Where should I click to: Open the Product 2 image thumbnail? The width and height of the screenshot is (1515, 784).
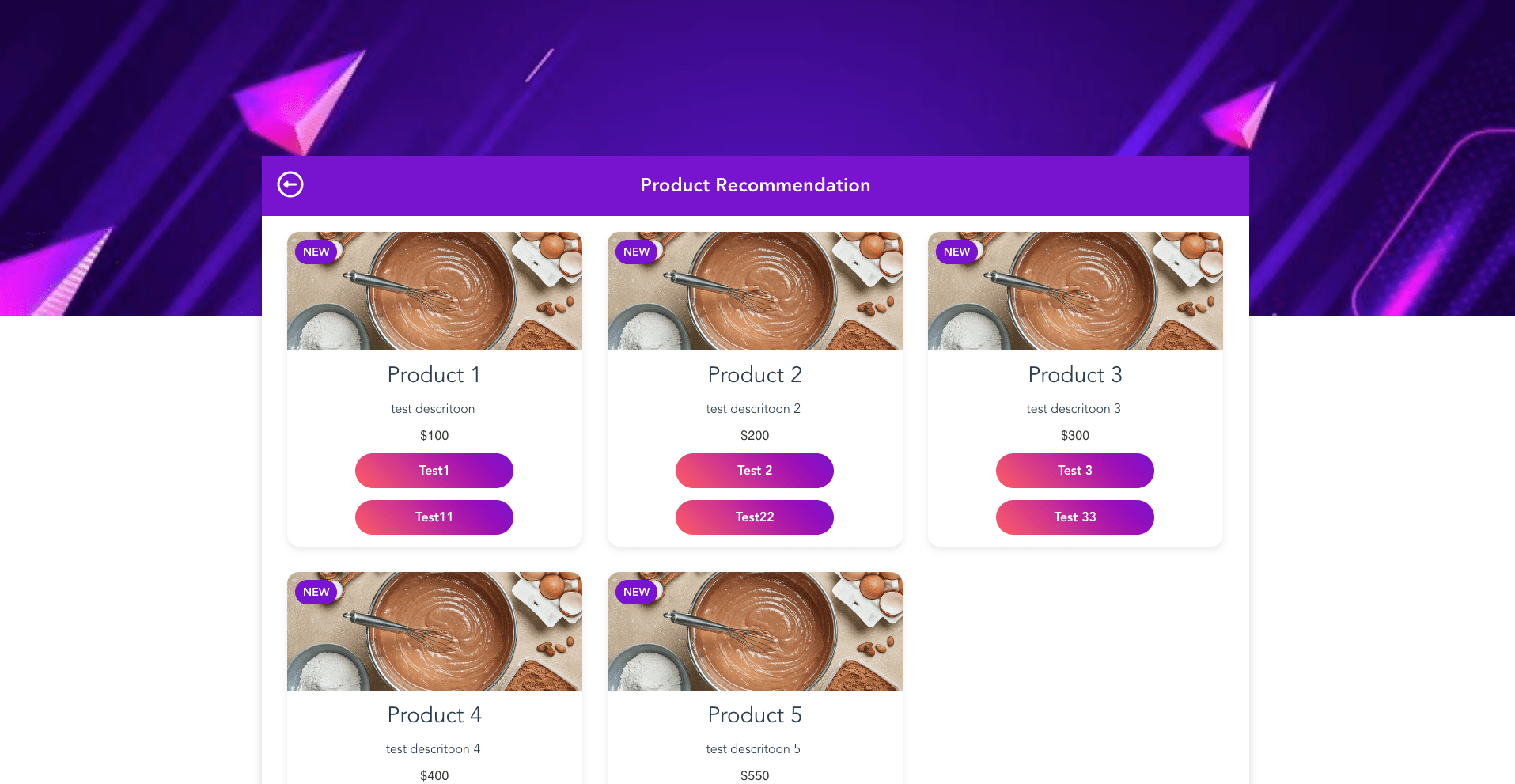pos(755,291)
